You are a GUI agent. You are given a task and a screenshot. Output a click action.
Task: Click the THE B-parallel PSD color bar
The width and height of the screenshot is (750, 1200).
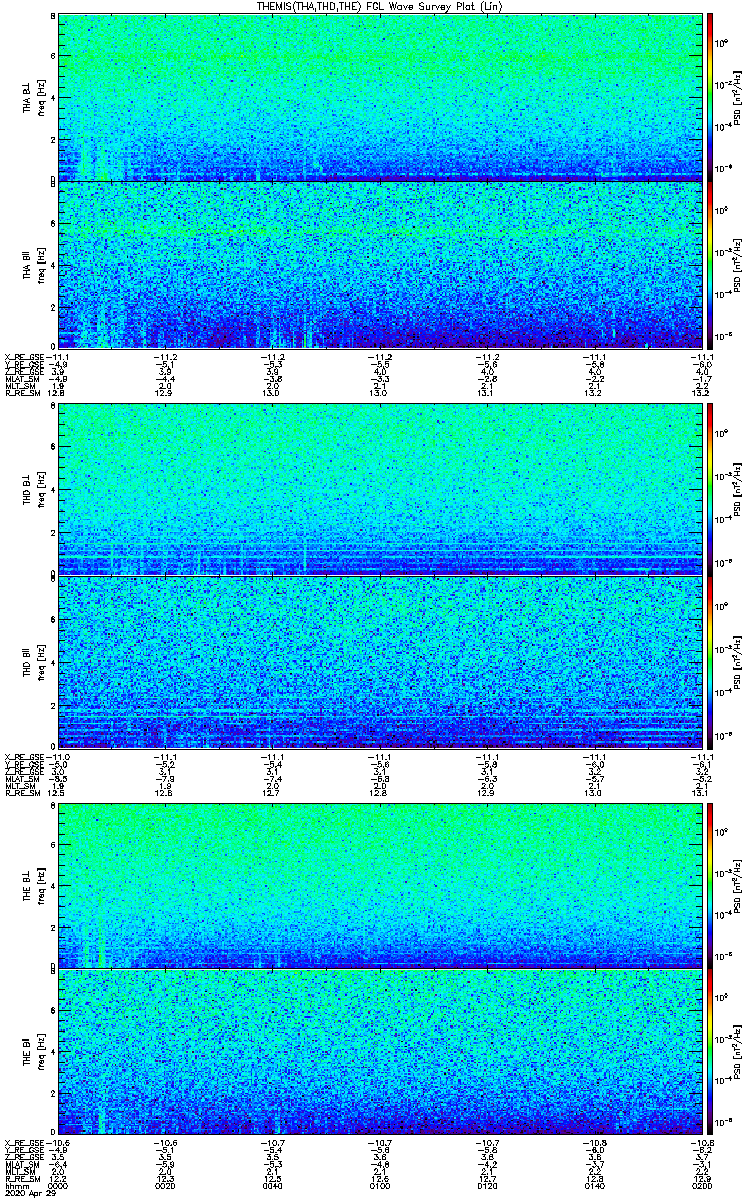[710, 1052]
